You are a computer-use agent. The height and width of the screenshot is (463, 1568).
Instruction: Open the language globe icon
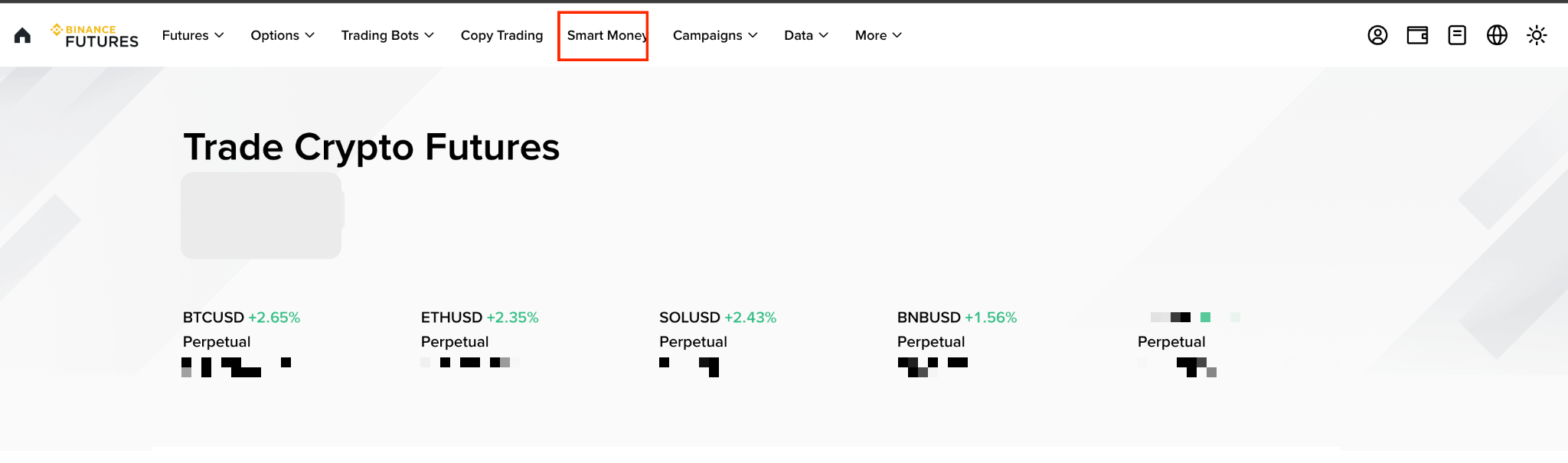tap(1497, 35)
